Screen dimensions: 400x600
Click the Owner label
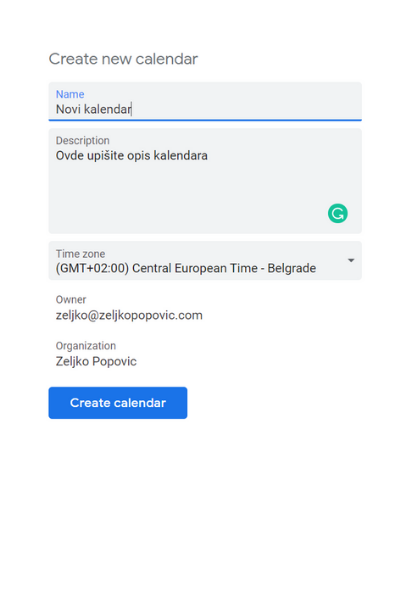pyautogui.click(x=71, y=300)
